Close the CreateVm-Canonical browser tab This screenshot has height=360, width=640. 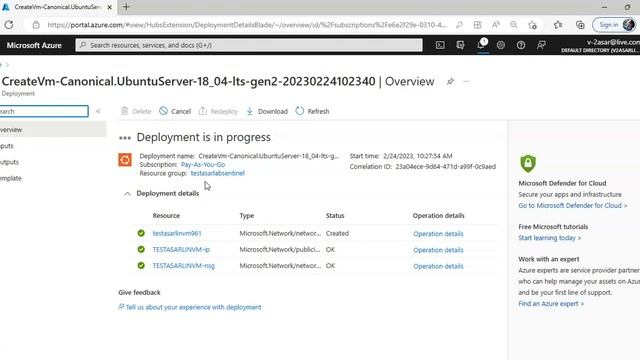[x=109, y=7]
